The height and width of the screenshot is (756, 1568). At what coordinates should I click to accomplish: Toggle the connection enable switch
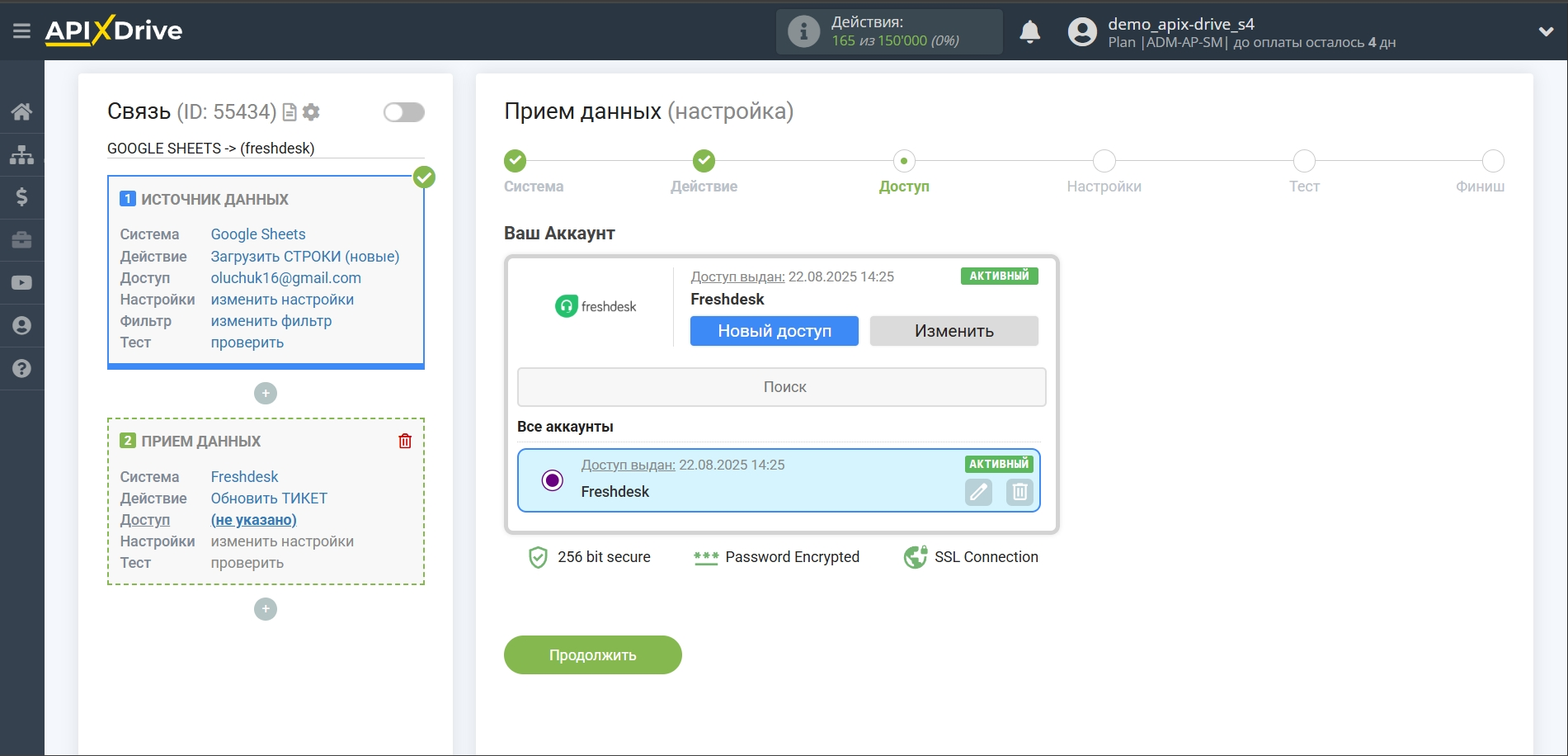(404, 112)
